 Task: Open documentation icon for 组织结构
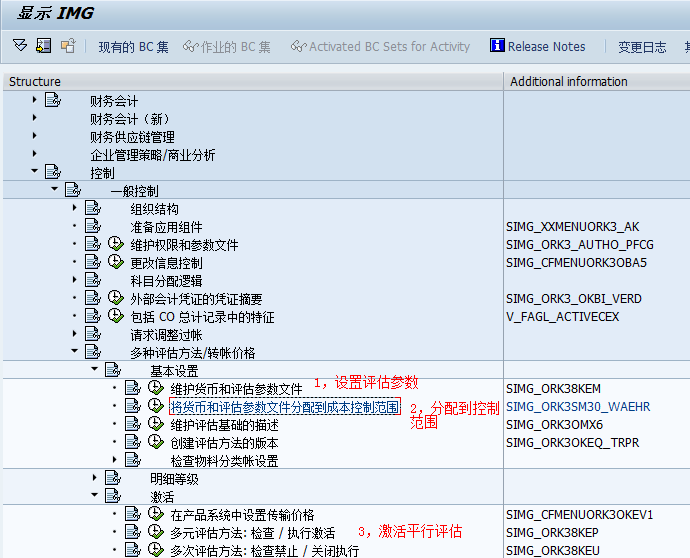(x=93, y=208)
